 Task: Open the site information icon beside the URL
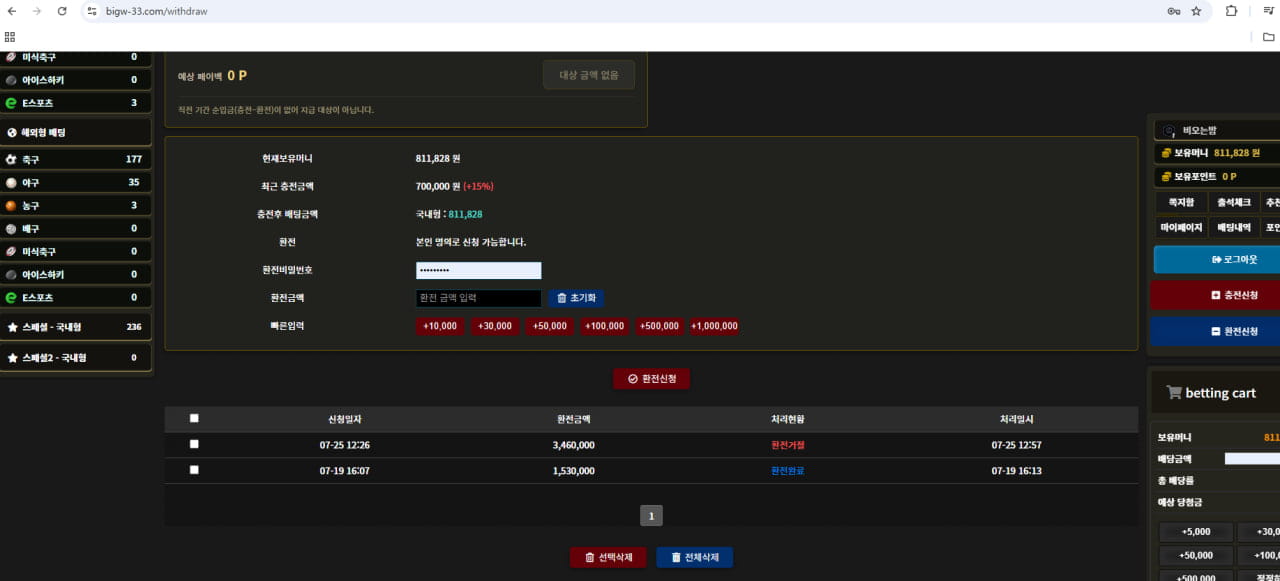92,11
